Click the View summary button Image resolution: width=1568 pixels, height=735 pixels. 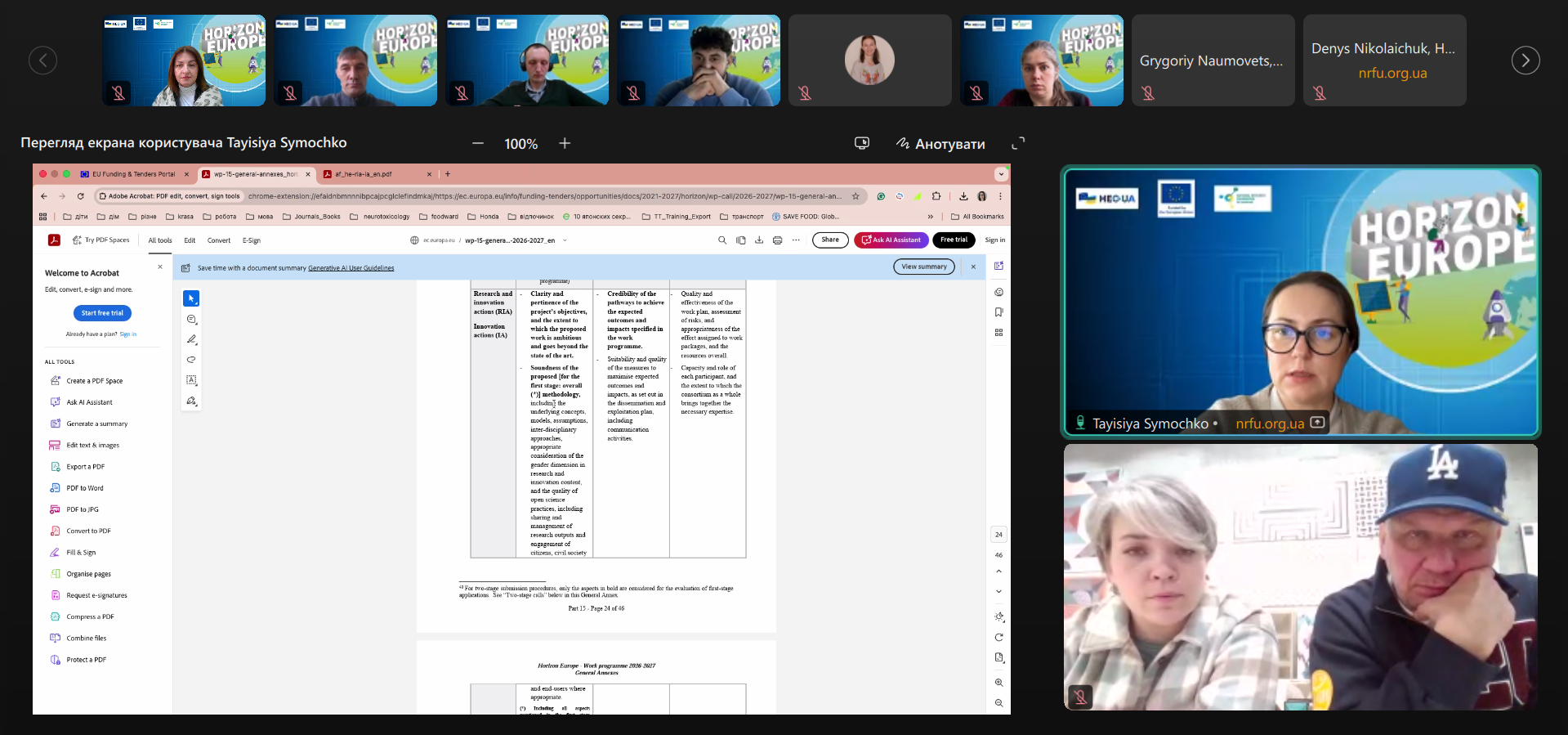click(923, 267)
